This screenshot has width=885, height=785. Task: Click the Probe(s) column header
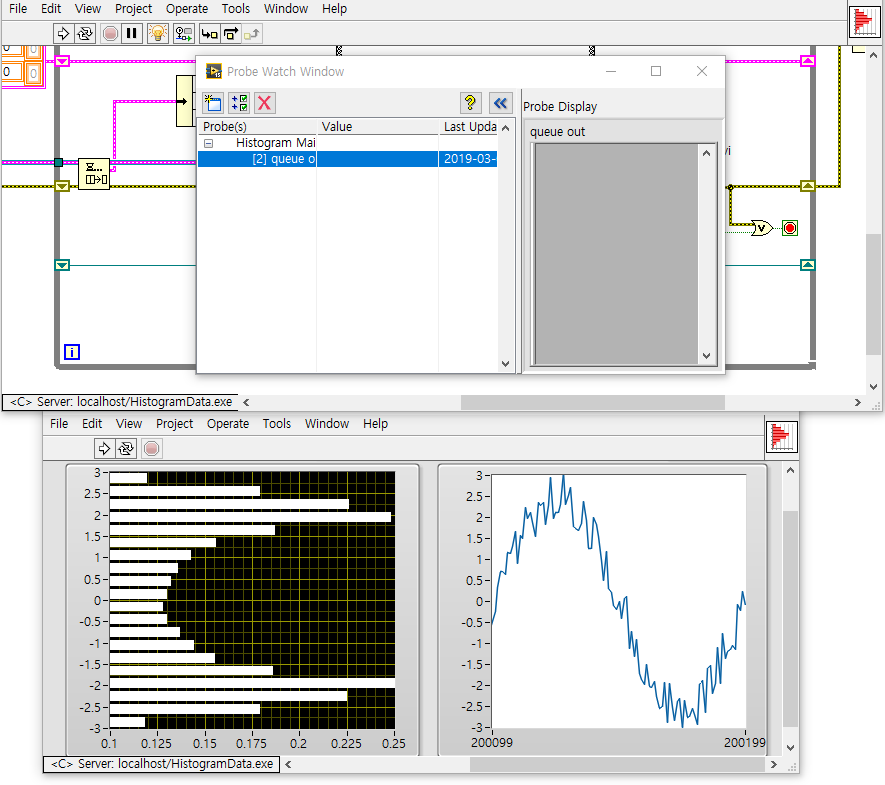click(x=225, y=127)
